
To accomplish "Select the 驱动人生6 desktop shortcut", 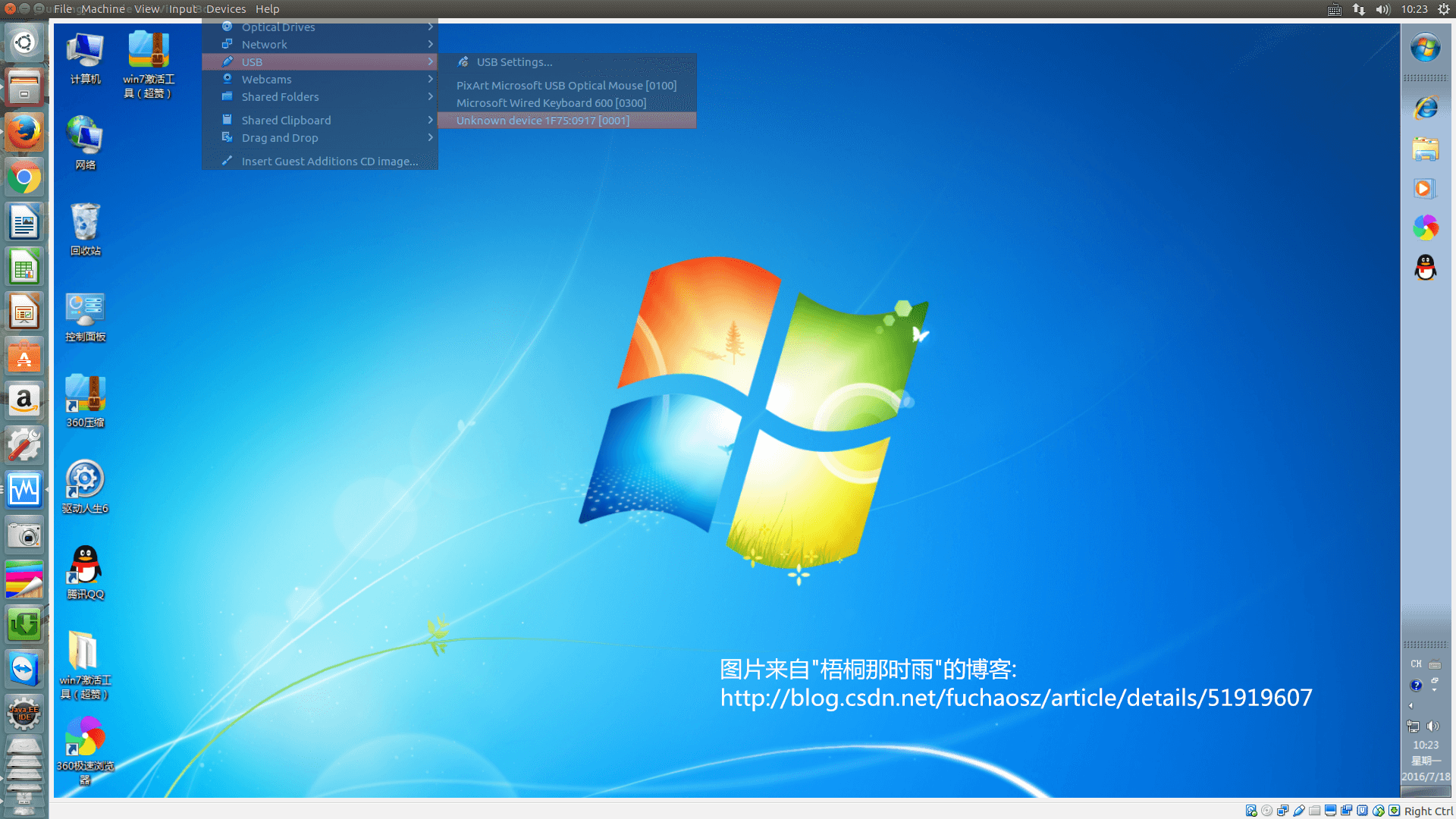I will click(85, 487).
